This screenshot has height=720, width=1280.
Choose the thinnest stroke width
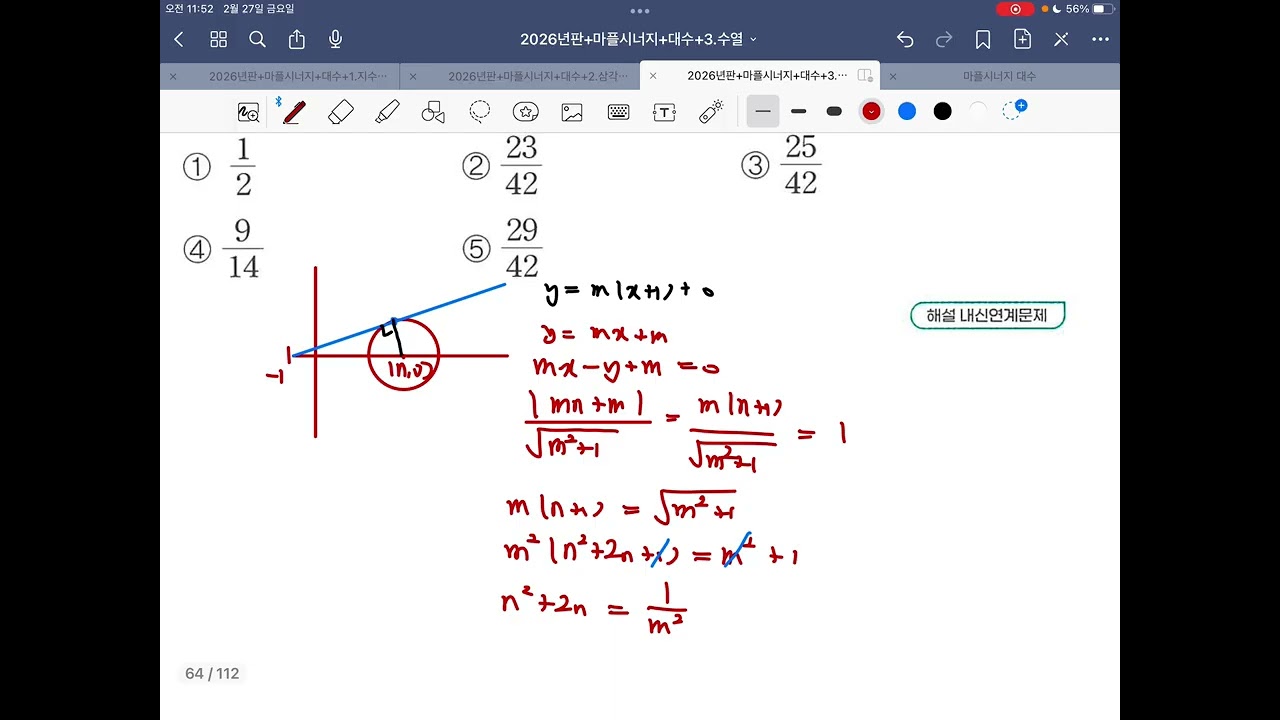(x=763, y=111)
